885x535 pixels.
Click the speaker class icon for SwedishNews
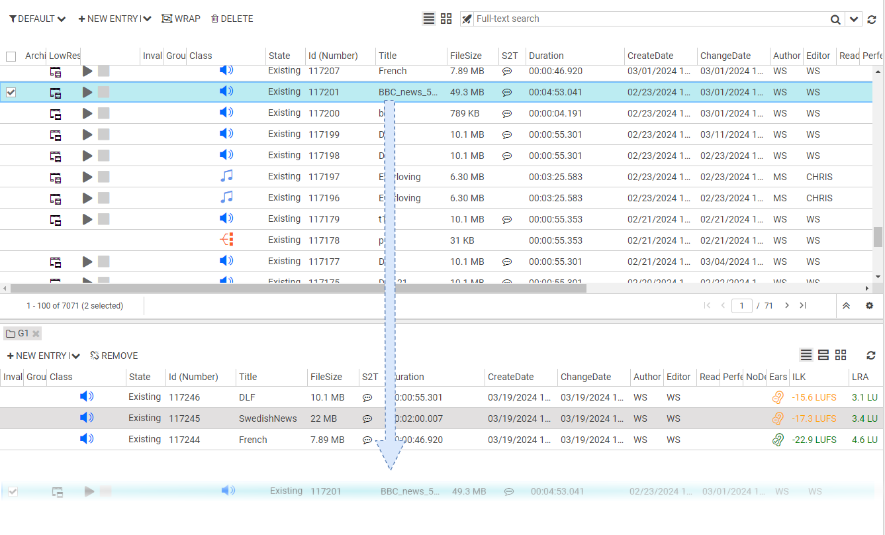tap(87, 418)
